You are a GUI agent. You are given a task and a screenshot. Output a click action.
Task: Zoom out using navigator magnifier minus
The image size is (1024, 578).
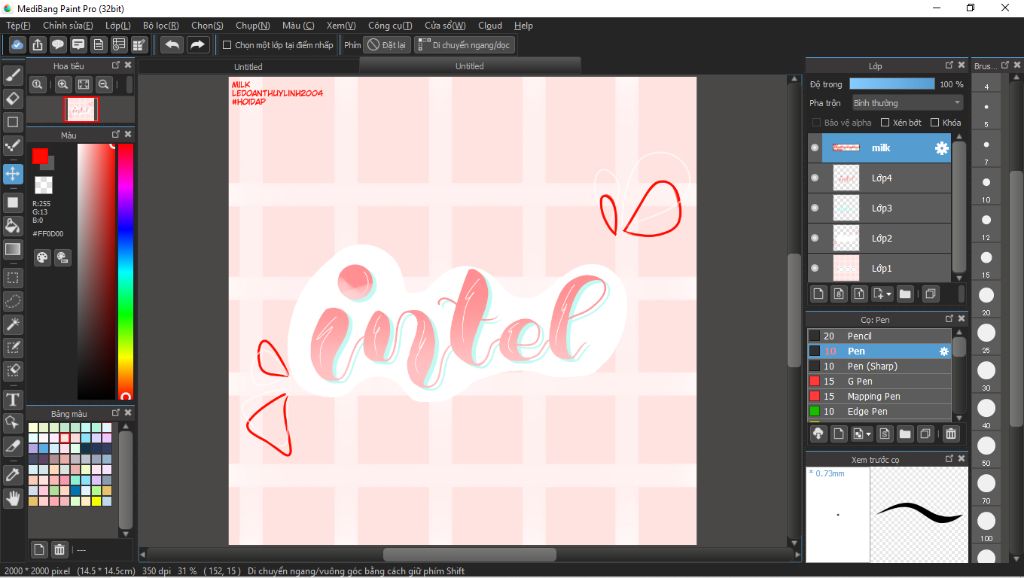coord(103,84)
